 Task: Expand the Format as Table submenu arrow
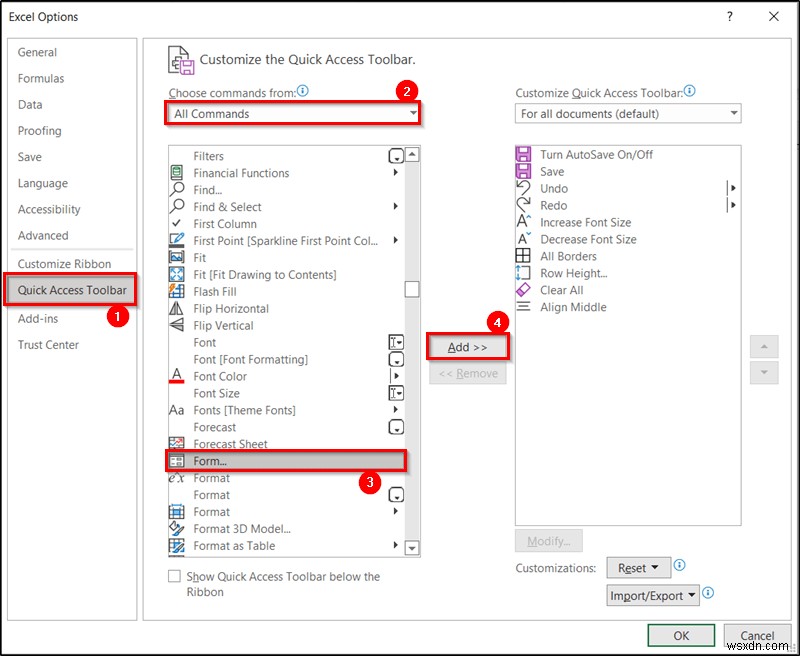395,545
